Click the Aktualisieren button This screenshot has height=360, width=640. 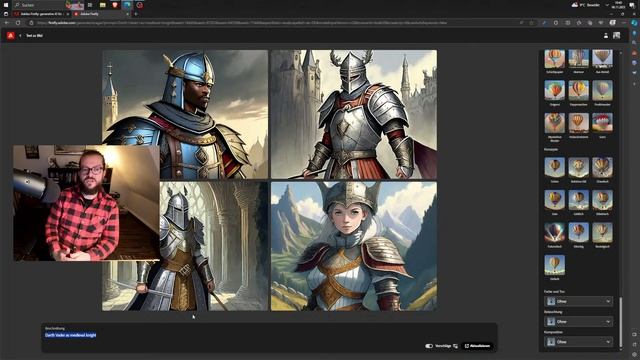tap(477, 346)
